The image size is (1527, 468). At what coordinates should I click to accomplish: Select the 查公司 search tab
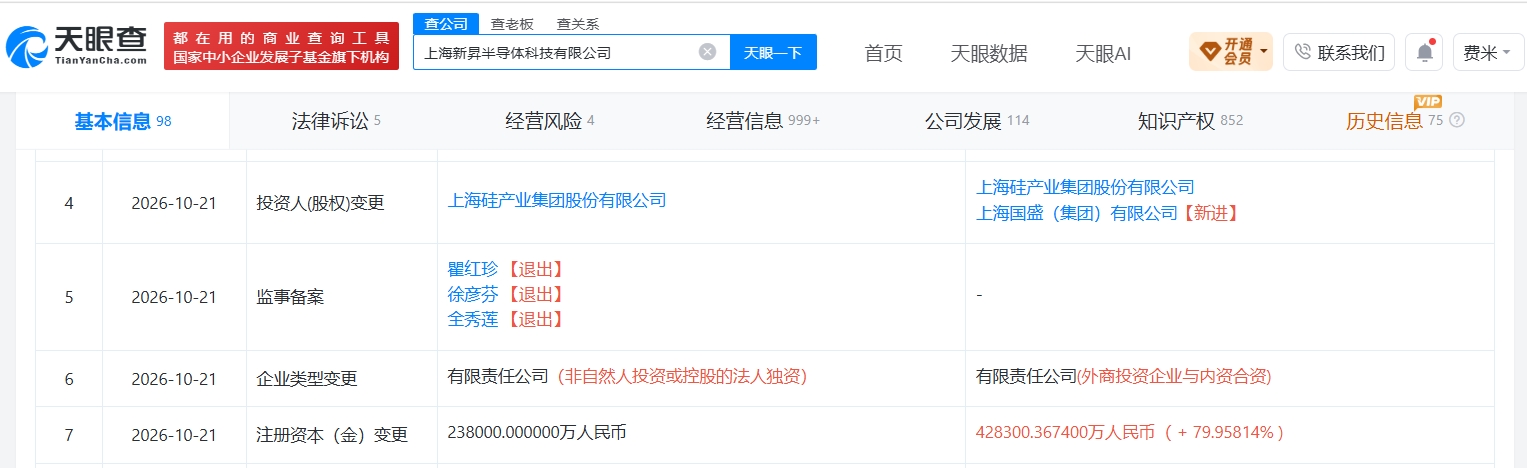pos(445,24)
